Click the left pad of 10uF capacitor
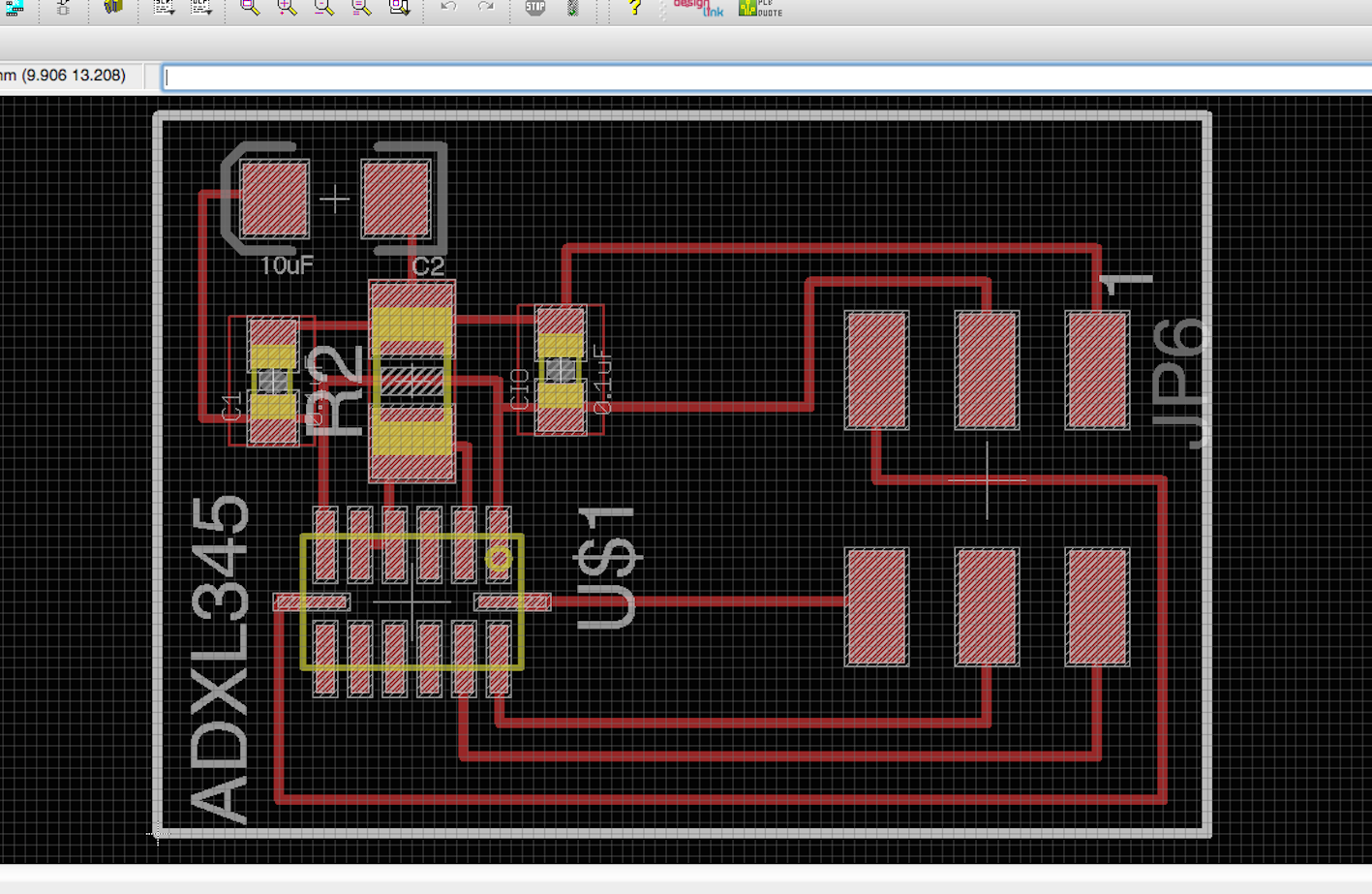The image size is (1372, 894). (x=274, y=200)
